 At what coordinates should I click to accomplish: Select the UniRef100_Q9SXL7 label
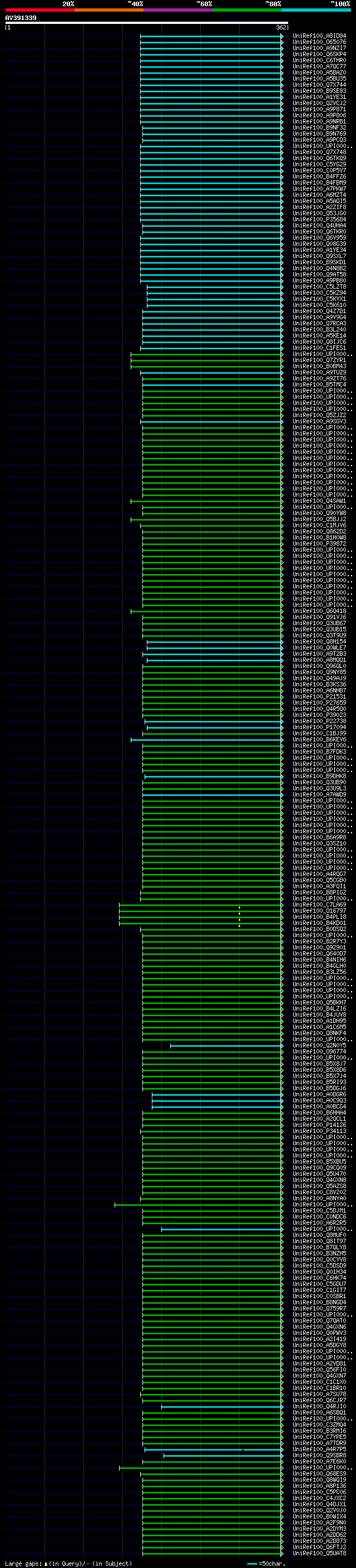pos(319,256)
